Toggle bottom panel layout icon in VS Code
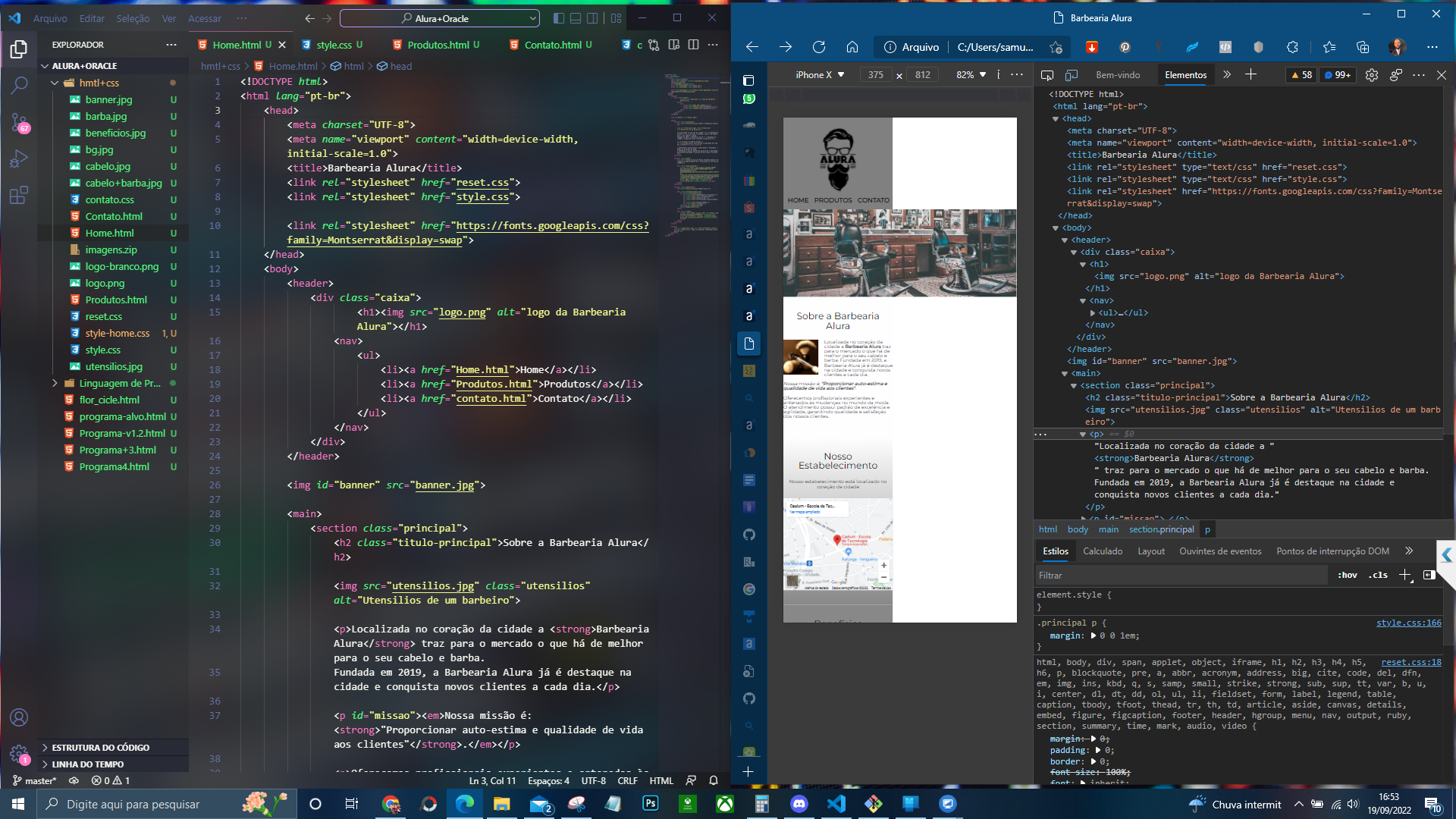Screen dimensions: 1456x819 [576, 18]
